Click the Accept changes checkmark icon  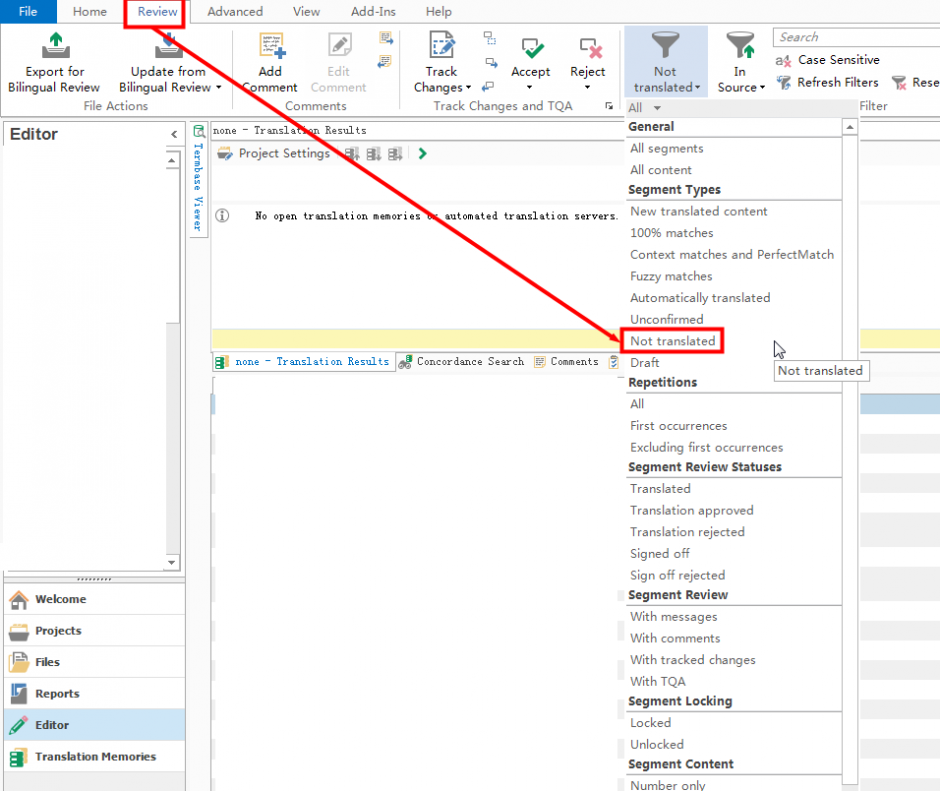click(531, 49)
